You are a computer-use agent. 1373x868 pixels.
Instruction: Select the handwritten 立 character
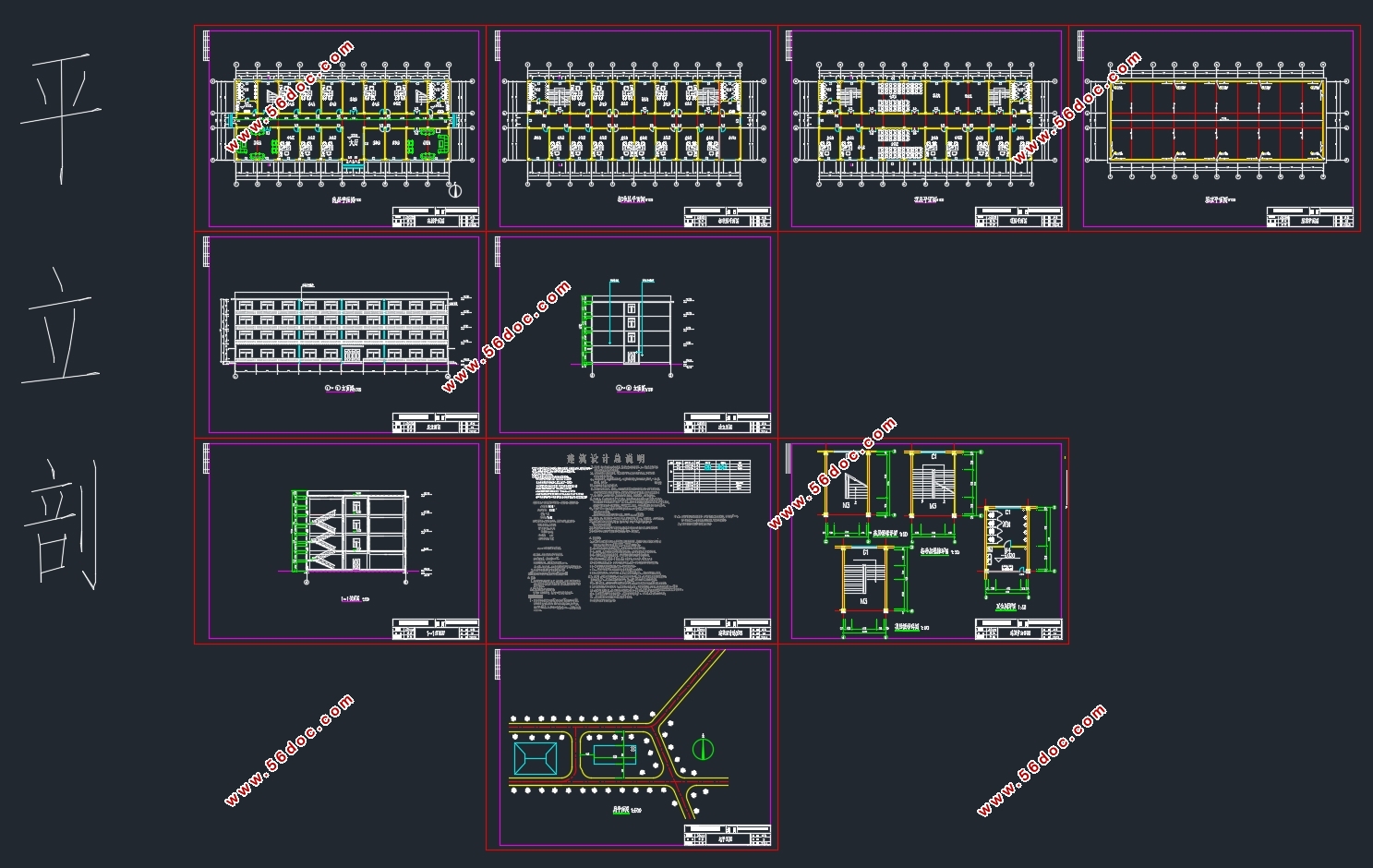pos(61,326)
